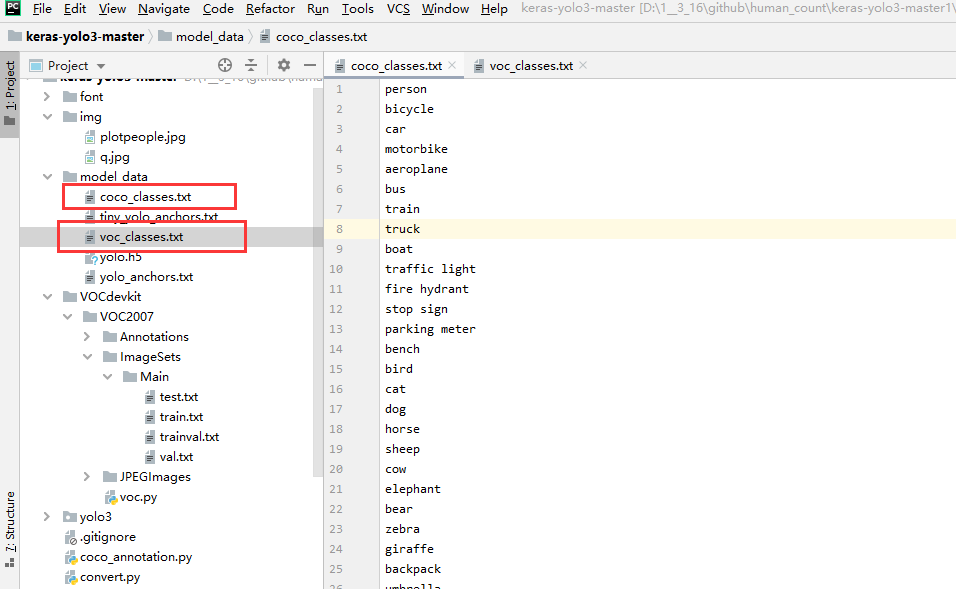Collapse the VOCdevkit folder

pyautogui.click(x=47, y=296)
